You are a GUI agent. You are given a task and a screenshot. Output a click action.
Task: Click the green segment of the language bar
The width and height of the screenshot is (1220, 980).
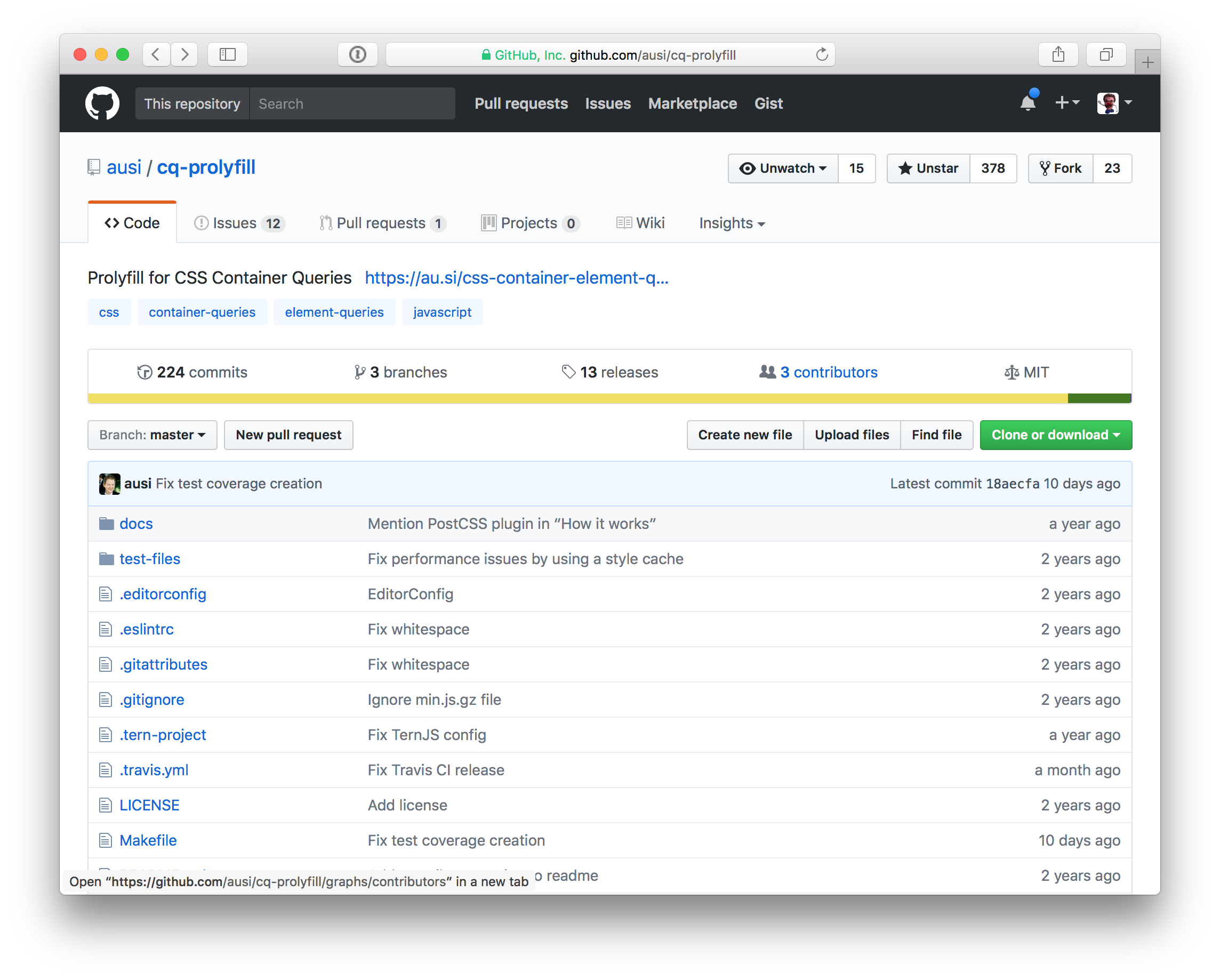coord(1098,398)
